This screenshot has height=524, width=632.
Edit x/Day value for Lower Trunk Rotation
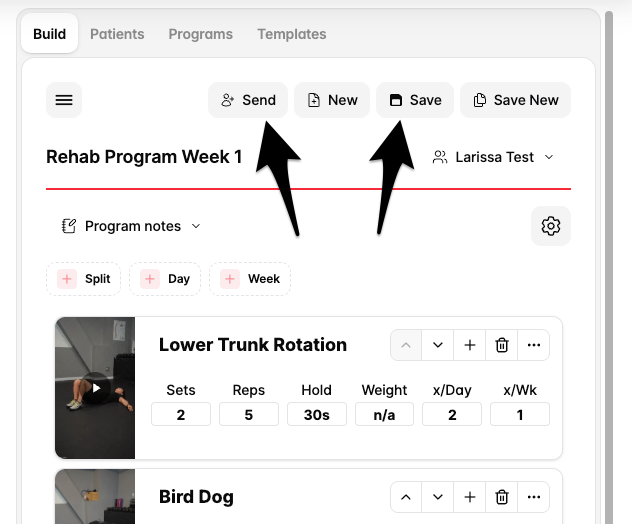tap(452, 414)
